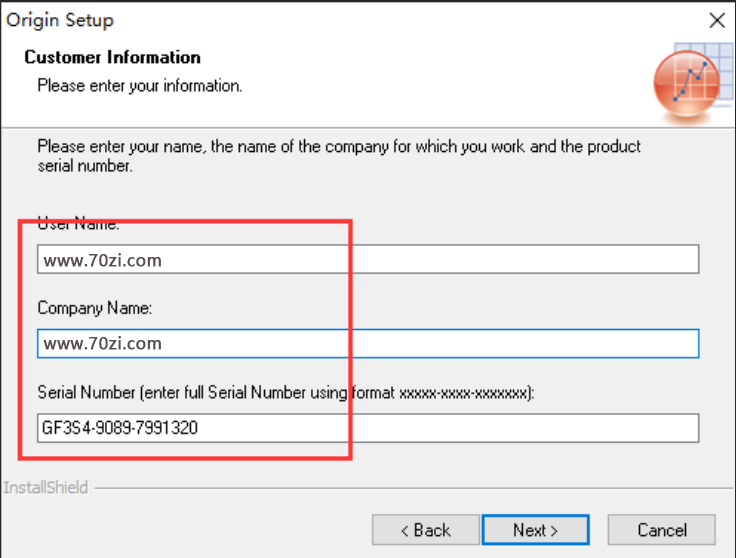
Task: Focus the Company Name text box
Action: (368, 344)
